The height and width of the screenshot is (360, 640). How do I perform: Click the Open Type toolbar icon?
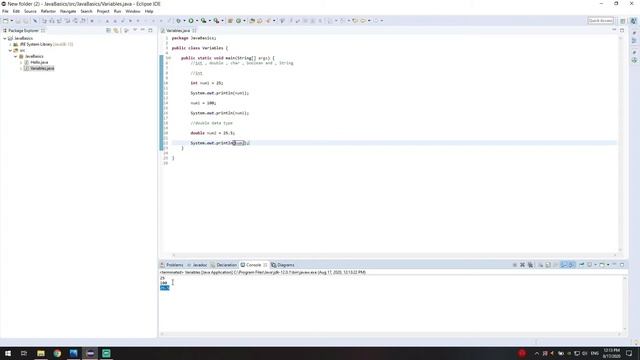[x=252, y=20]
